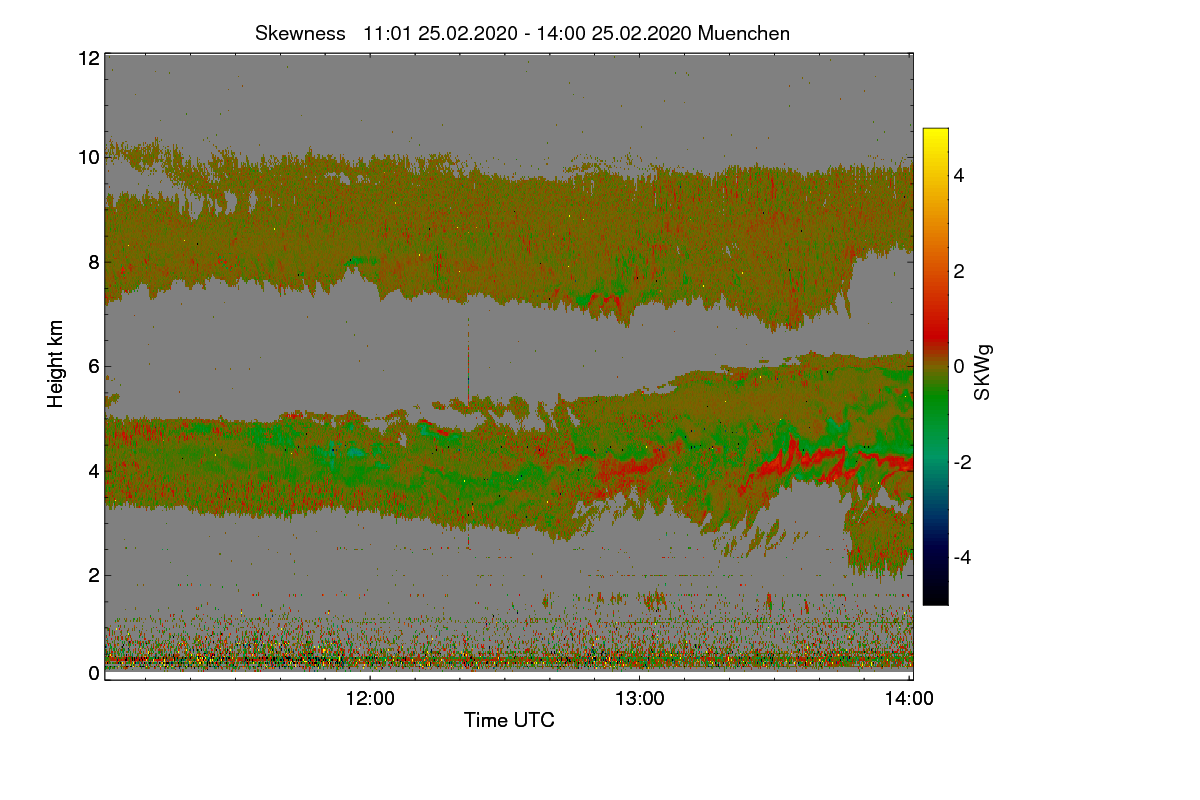Pick the yellow top of the colorbar
Screen dimensions: 1200x800
coord(935,138)
